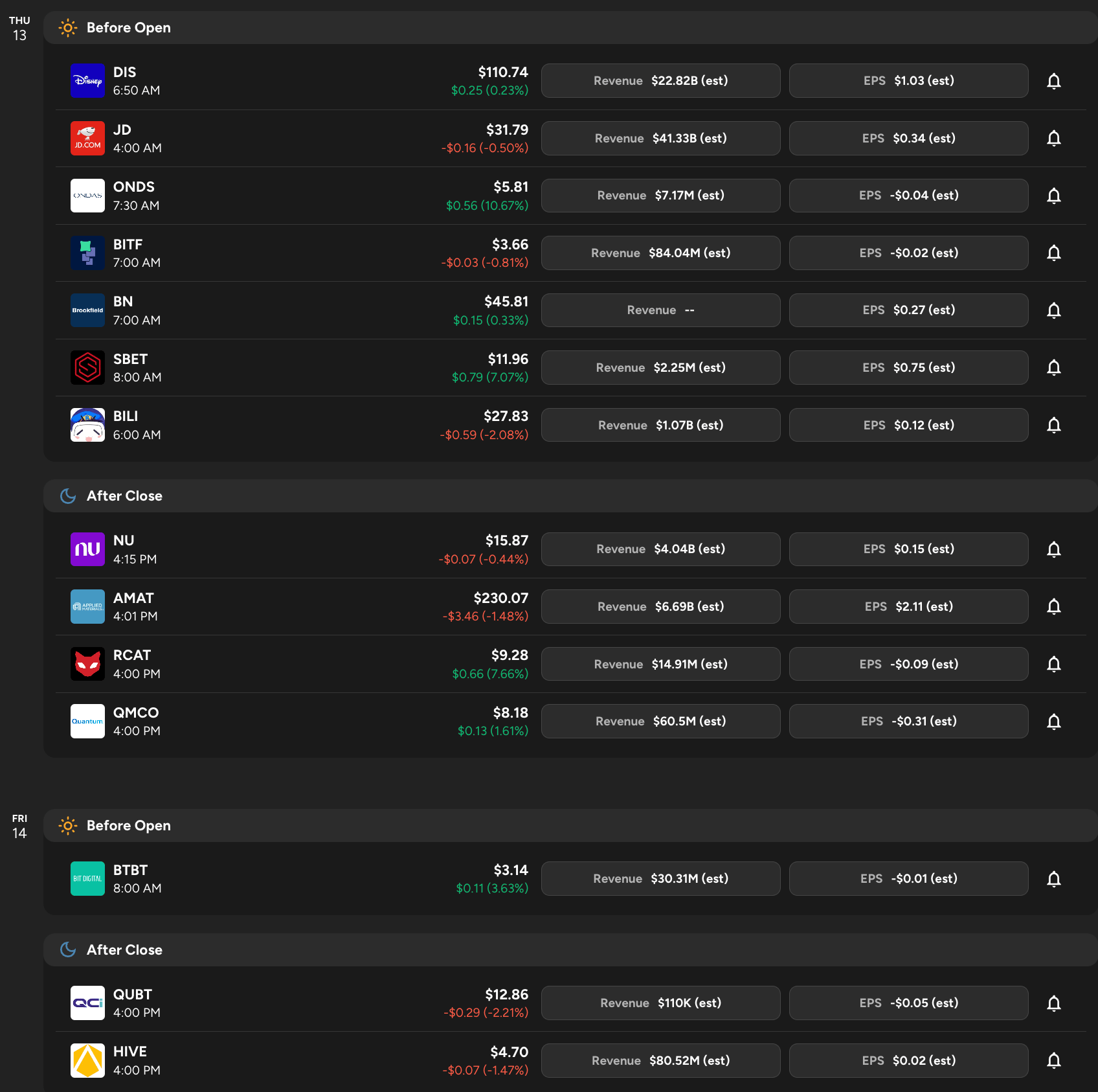The image size is (1098, 1092).
Task: Toggle the bell alert for SBET
Action: 1054,367
